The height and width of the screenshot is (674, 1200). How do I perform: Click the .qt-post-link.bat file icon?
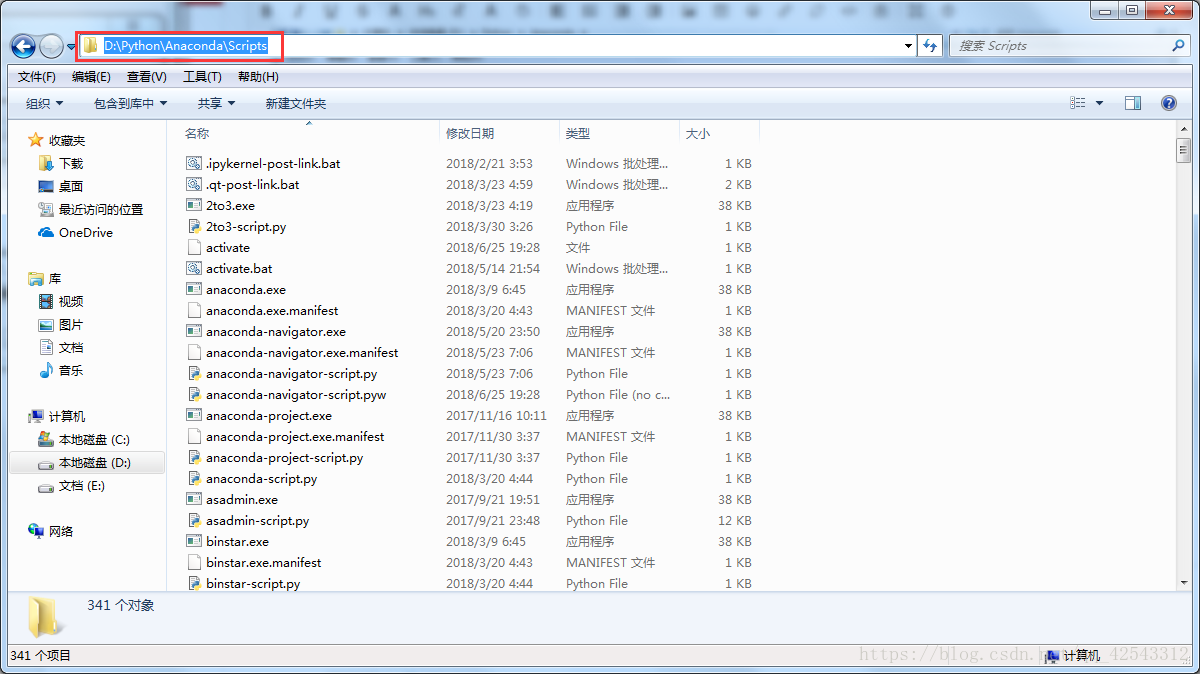click(x=194, y=184)
